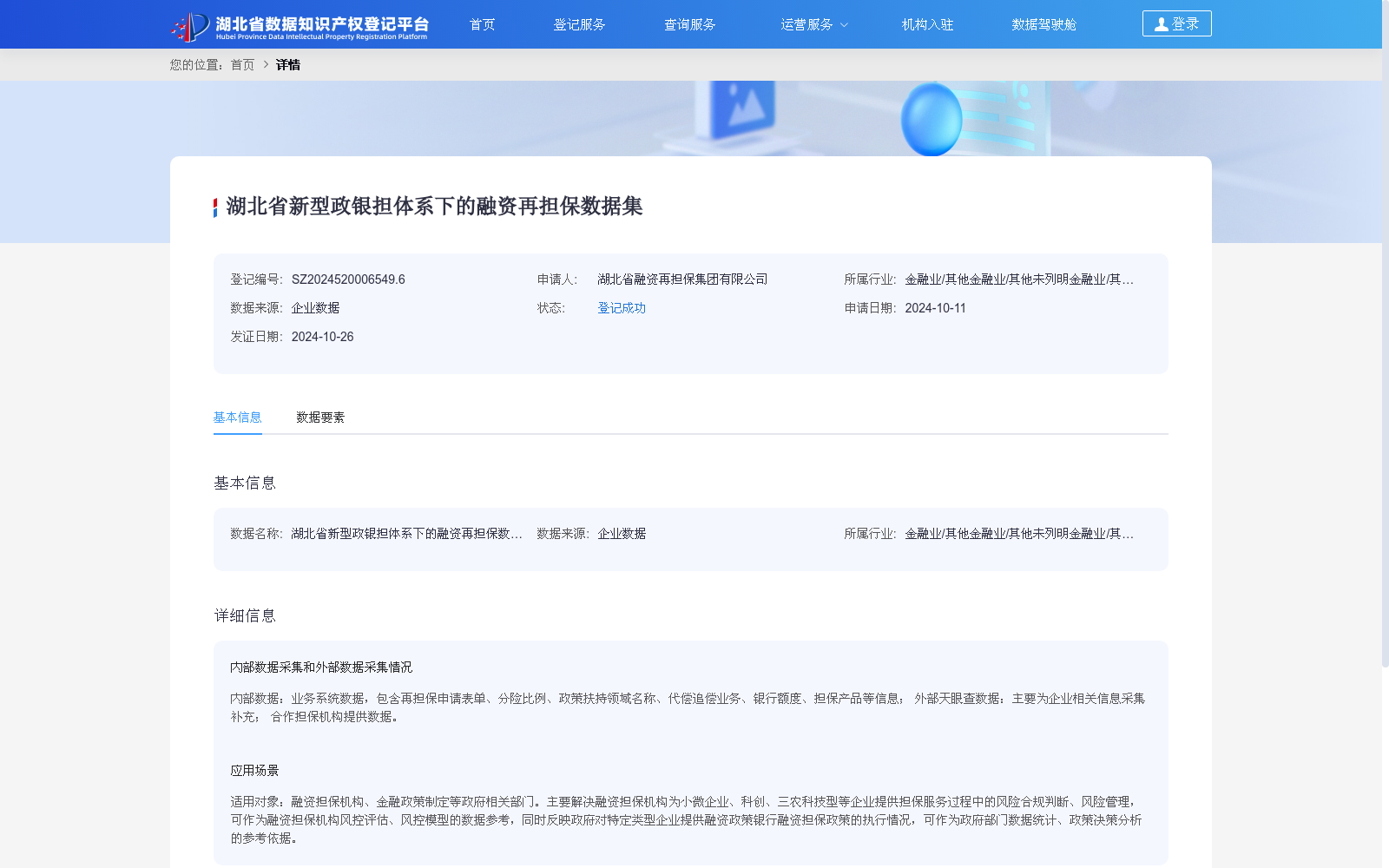Image resolution: width=1389 pixels, height=868 pixels.
Task: Click 数据来源 企业数据 in 基本信息 section
Action: 622,534
